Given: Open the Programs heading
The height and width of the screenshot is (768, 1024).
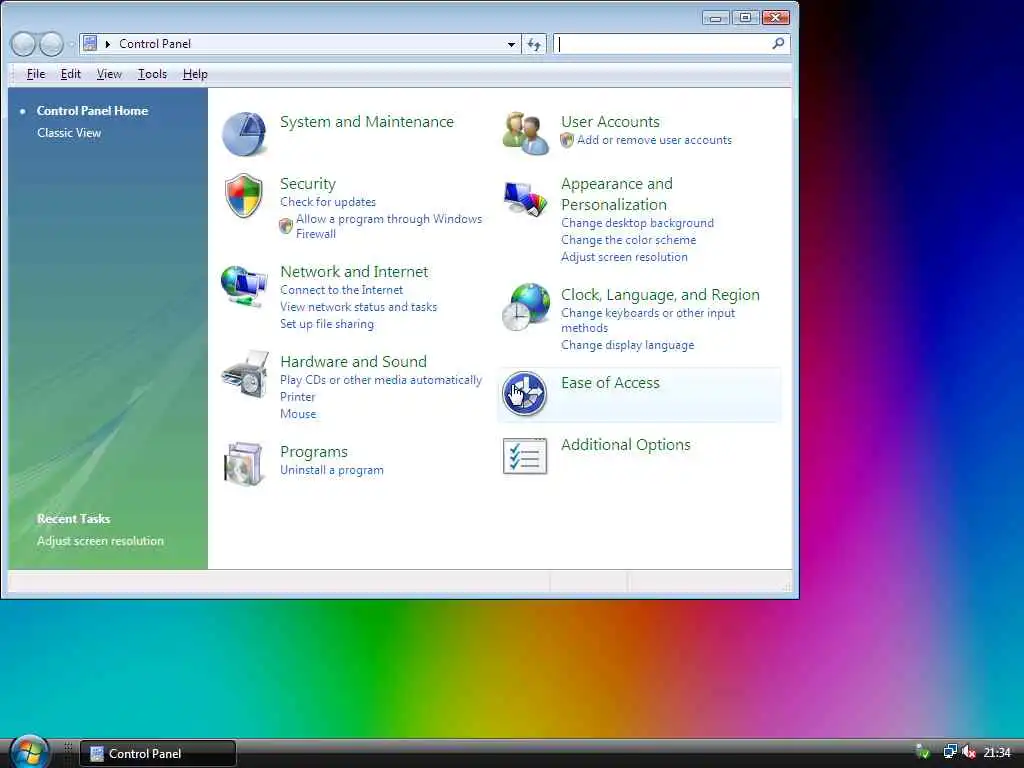Looking at the screenshot, I should point(313,451).
